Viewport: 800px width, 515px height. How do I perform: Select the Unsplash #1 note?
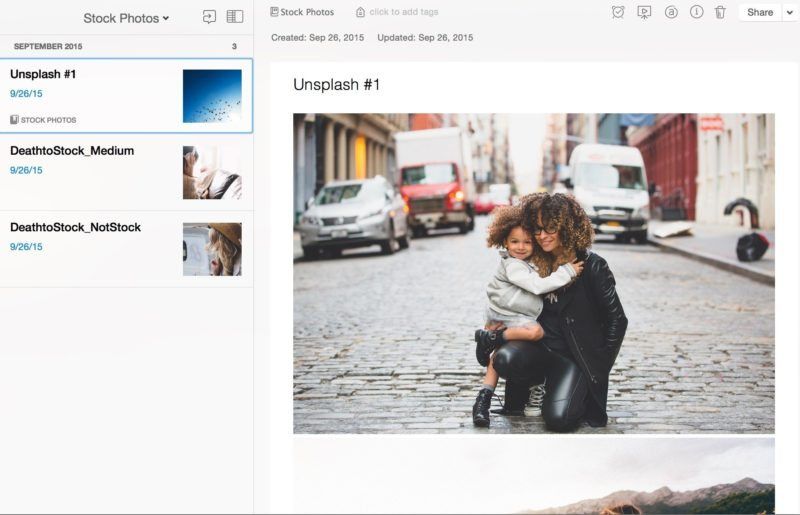[126, 96]
